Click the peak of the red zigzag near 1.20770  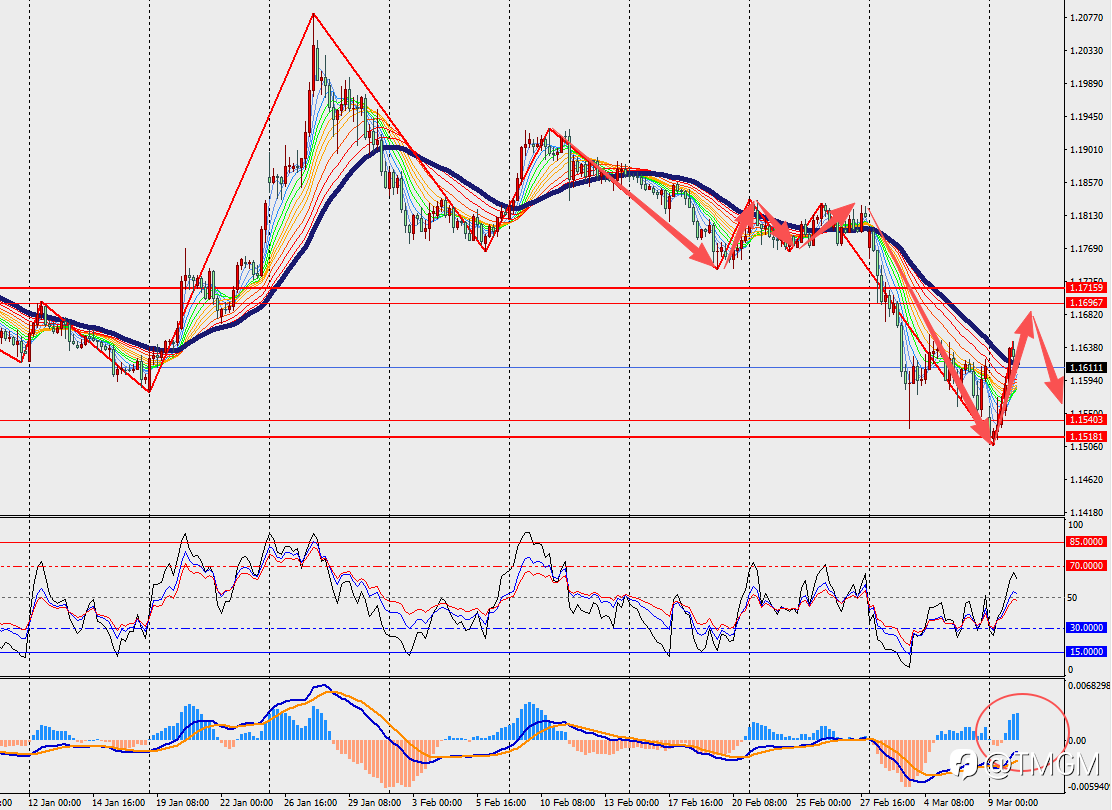(313, 14)
